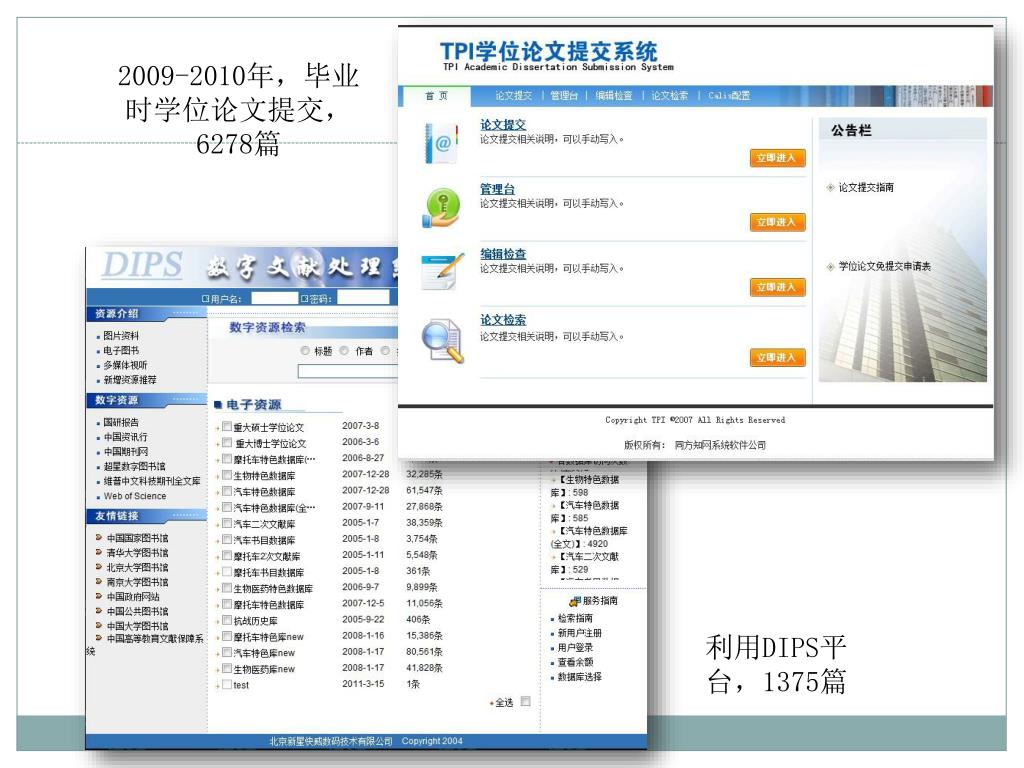Open 论文提交指南 in the bulletin board
This screenshot has width=1024, height=768.
pyautogui.click(x=866, y=187)
